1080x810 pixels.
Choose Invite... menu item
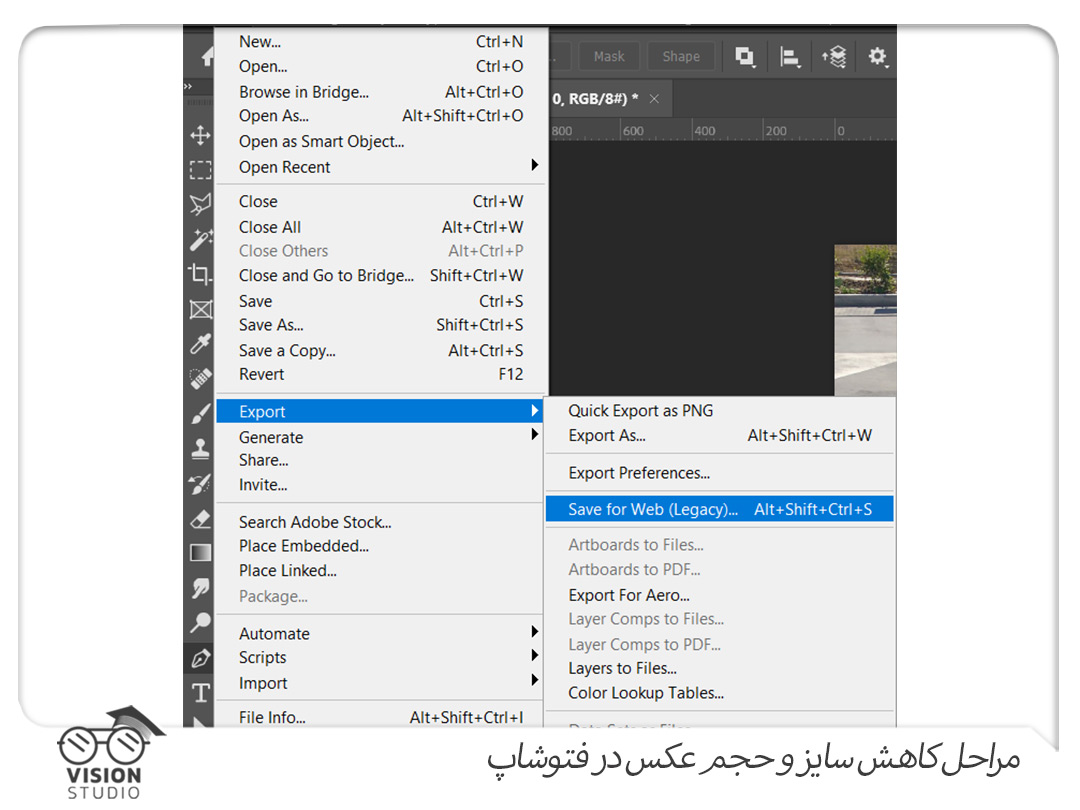(x=381, y=485)
